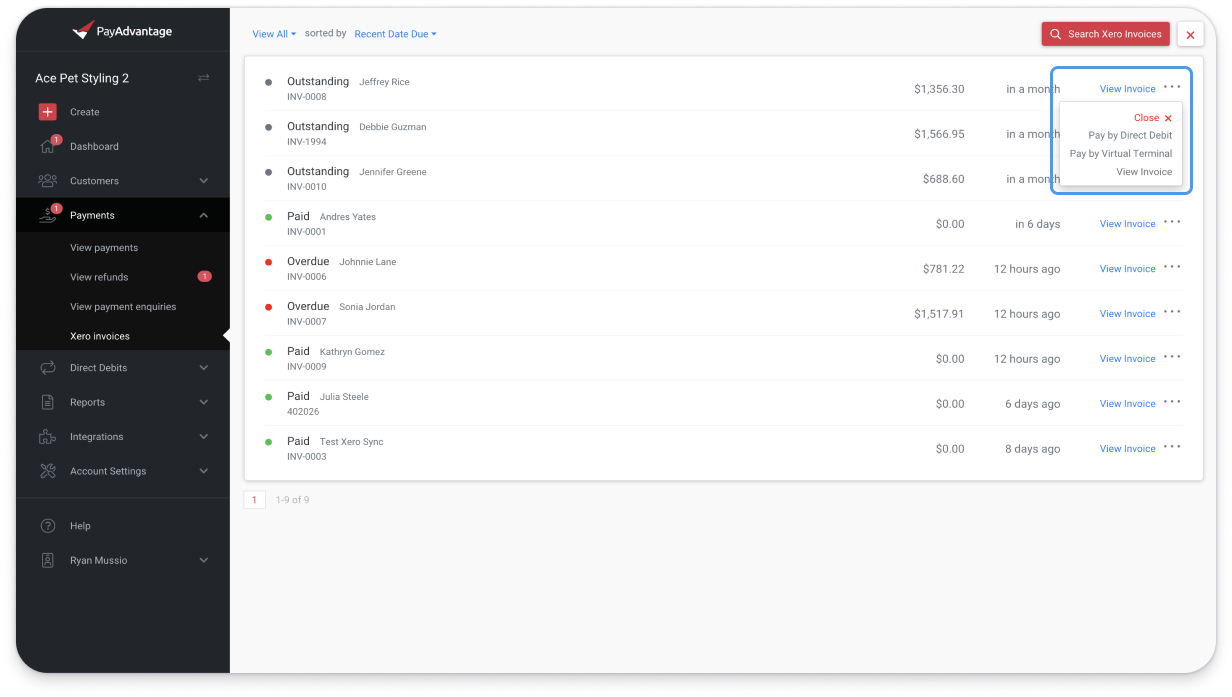Close the invoice actions popup menu
1232x697 pixels.
pyautogui.click(x=1153, y=118)
